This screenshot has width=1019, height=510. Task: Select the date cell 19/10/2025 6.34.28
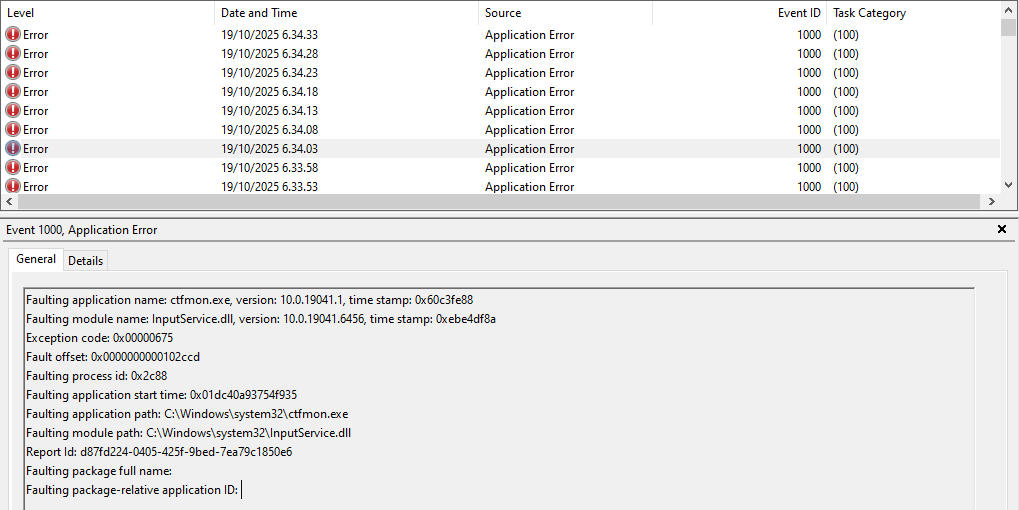point(269,54)
